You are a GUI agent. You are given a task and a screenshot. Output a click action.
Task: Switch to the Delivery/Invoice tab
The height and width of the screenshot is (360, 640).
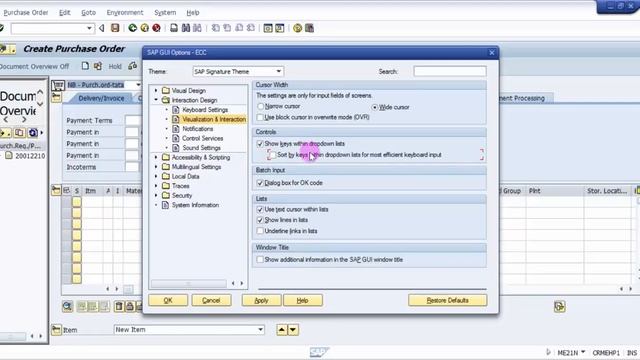pos(101,98)
